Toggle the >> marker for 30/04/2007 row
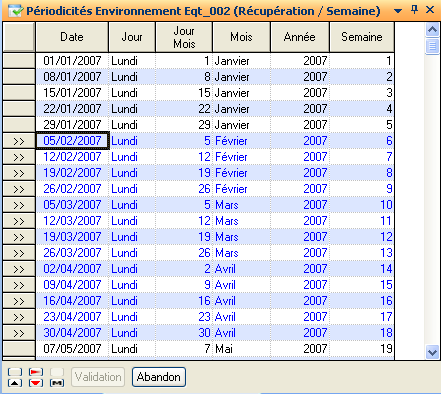 (x=19, y=333)
